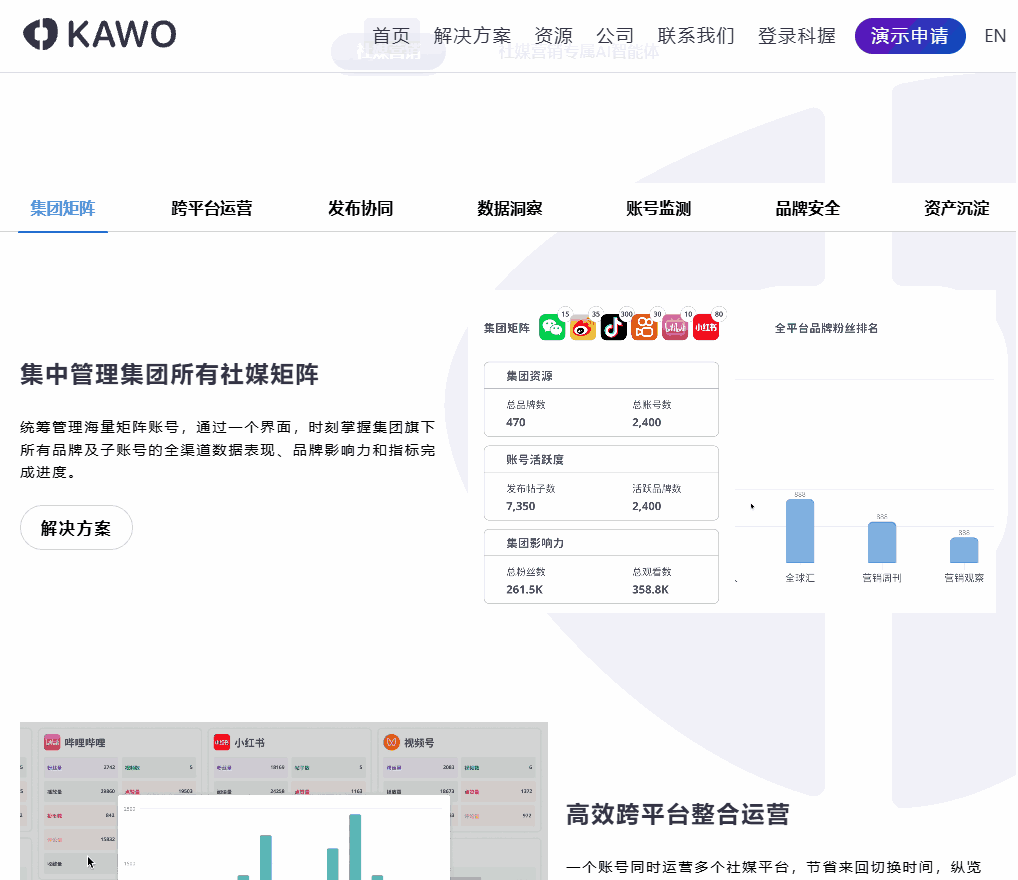
Task: Go to 联系我们 page
Action: click(696, 36)
